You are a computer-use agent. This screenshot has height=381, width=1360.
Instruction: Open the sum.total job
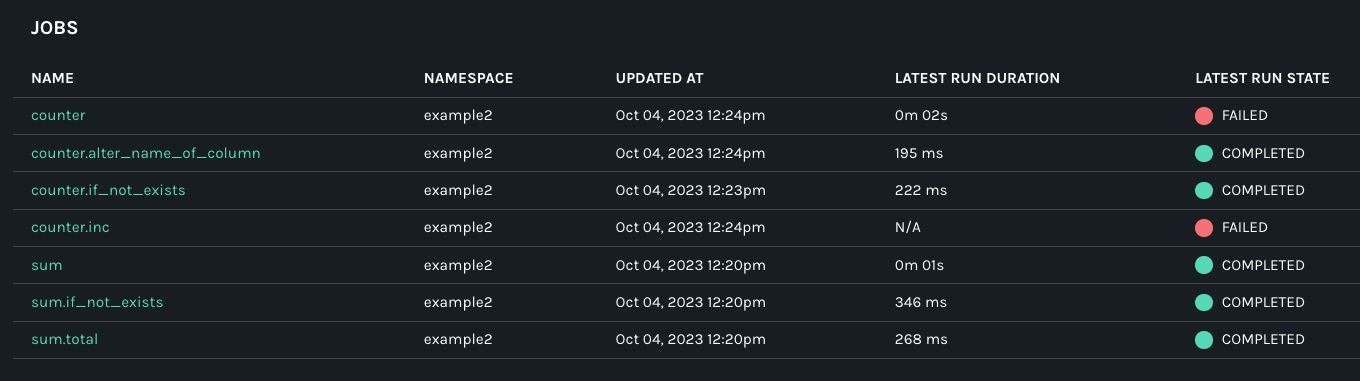point(64,339)
